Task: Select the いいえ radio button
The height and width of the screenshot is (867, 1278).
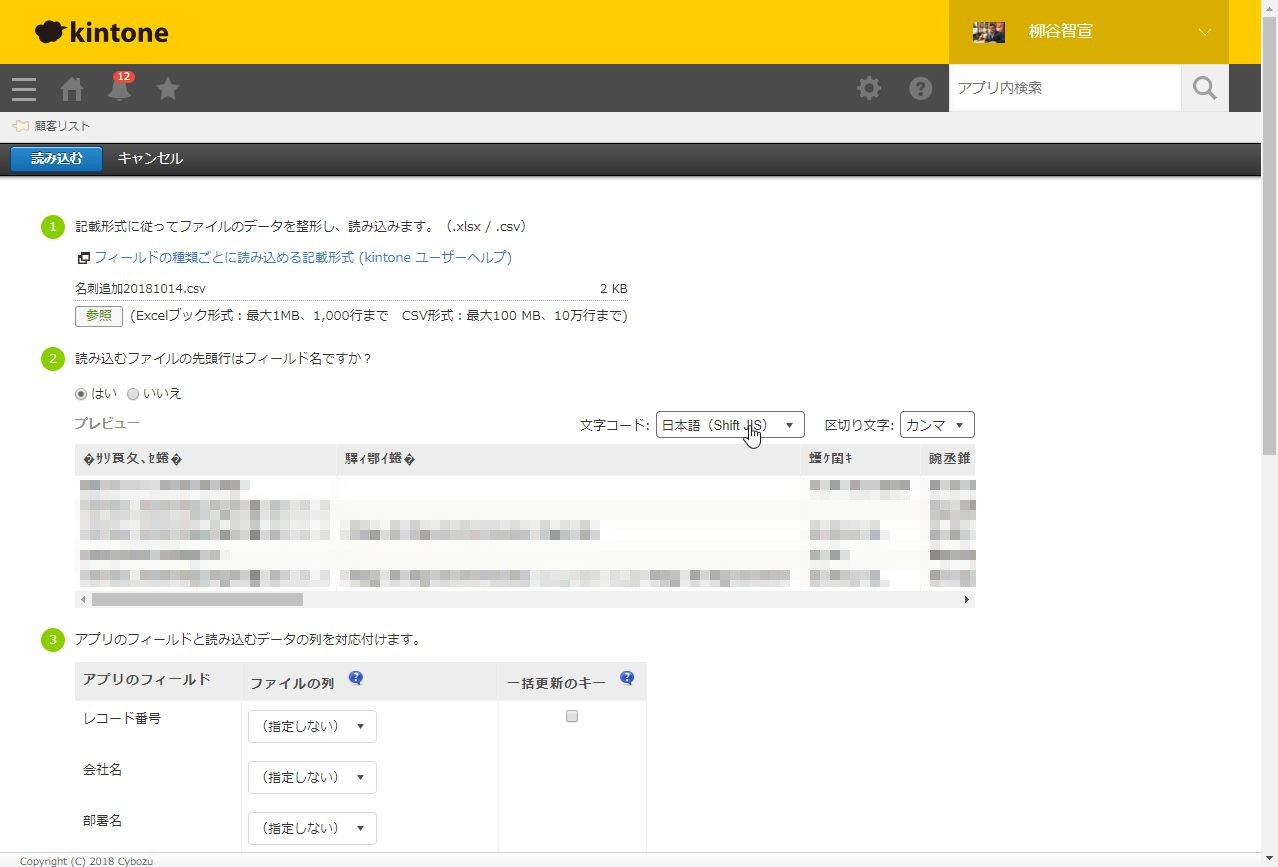Action: [133, 394]
